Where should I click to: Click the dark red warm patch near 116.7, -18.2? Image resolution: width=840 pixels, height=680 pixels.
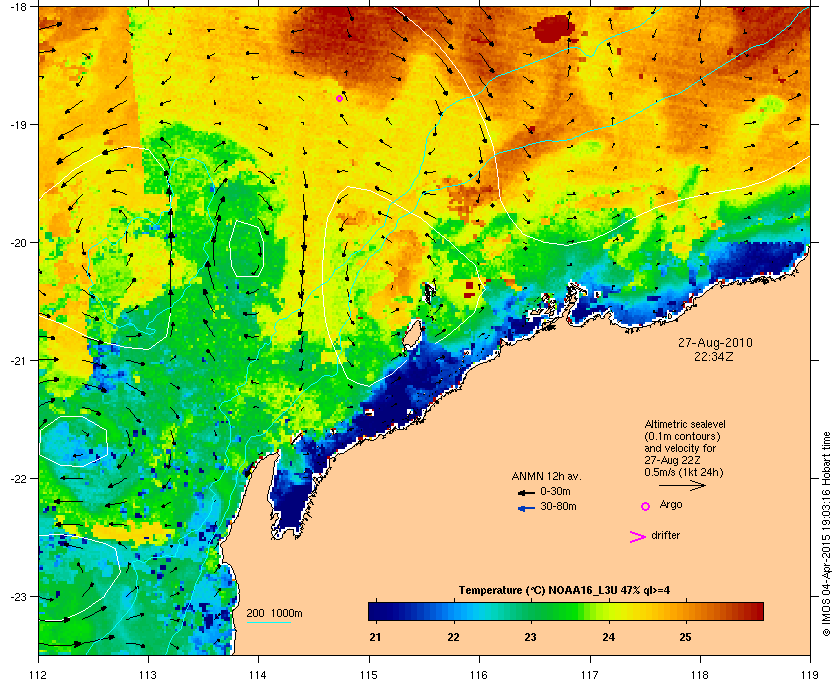[553, 28]
